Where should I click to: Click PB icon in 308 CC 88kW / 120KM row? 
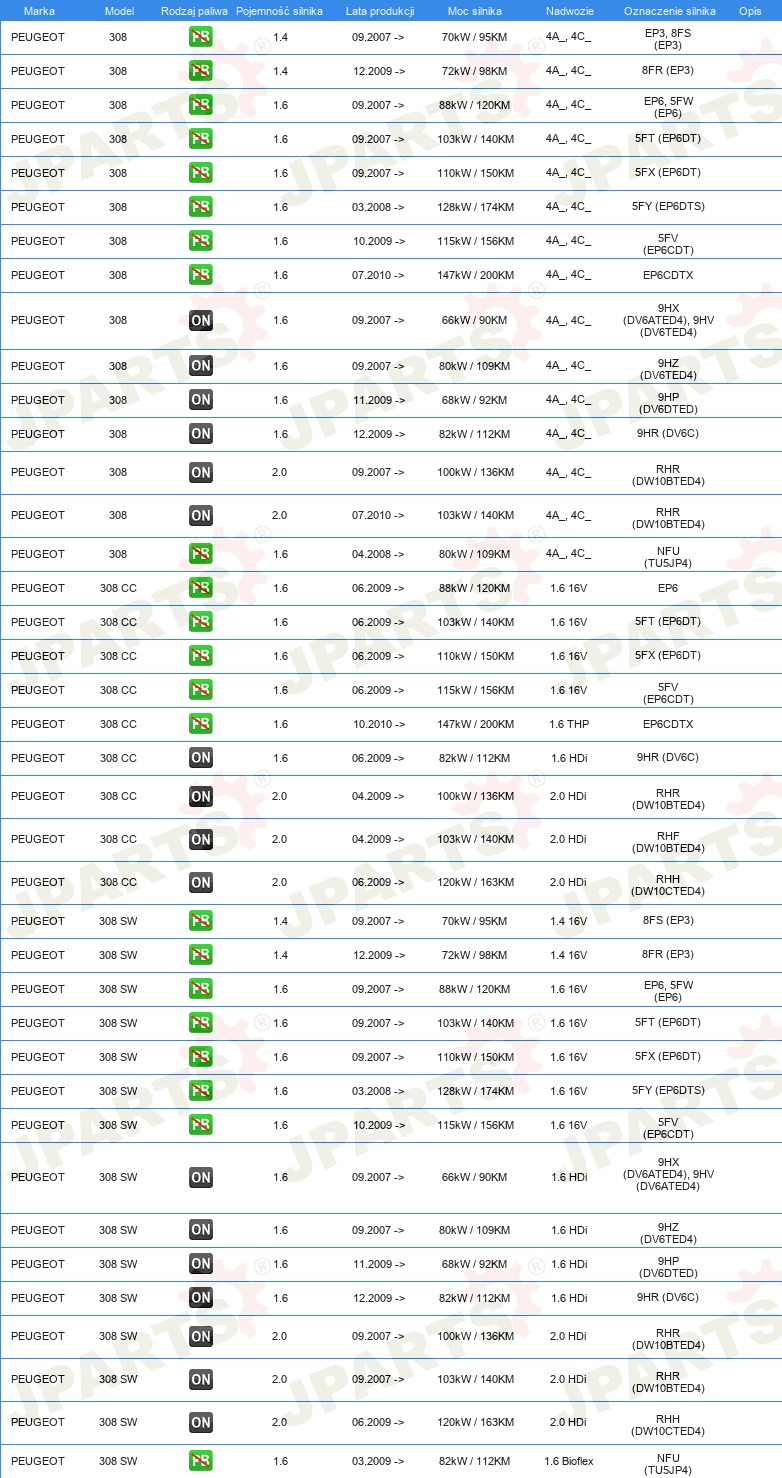(x=200, y=588)
